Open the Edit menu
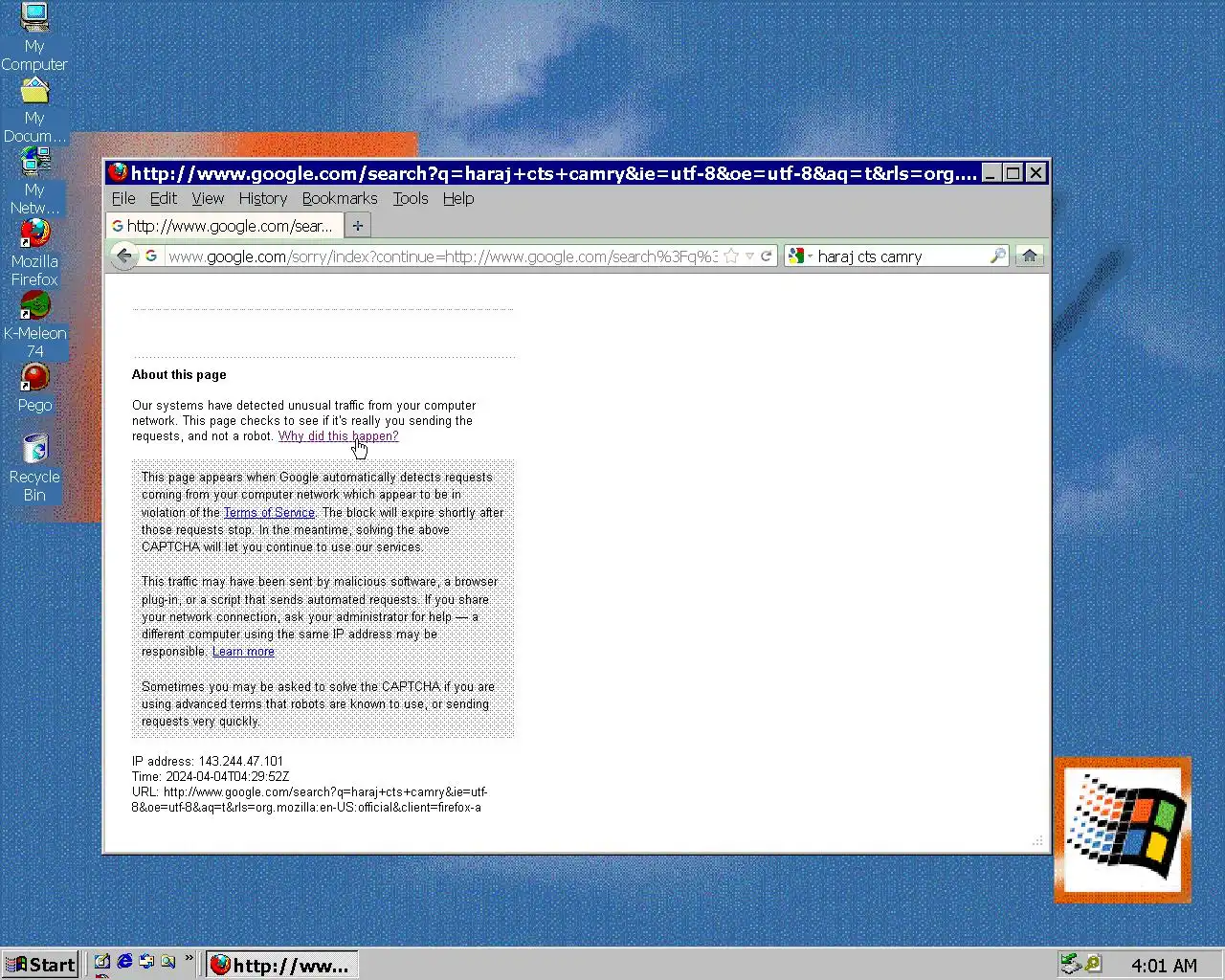 pos(164,198)
